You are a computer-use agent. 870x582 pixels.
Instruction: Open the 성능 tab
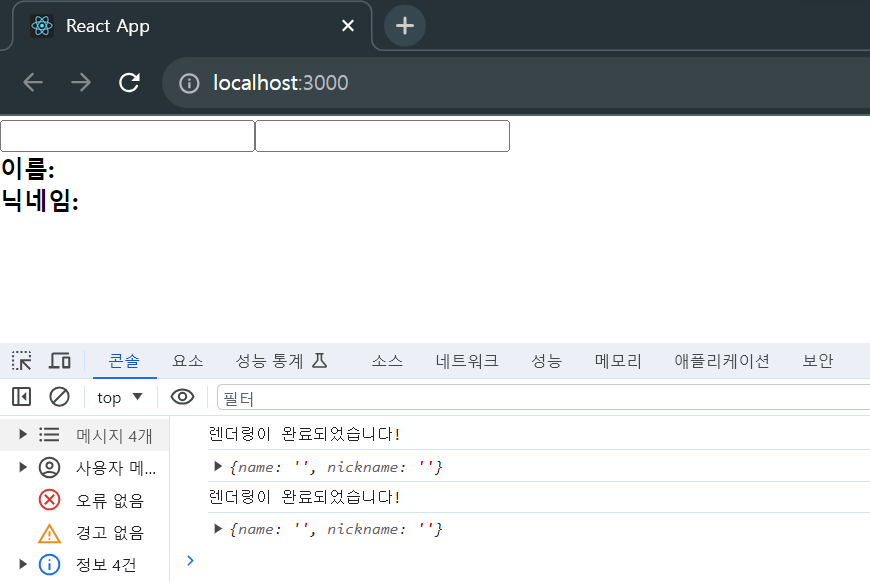[x=547, y=361]
